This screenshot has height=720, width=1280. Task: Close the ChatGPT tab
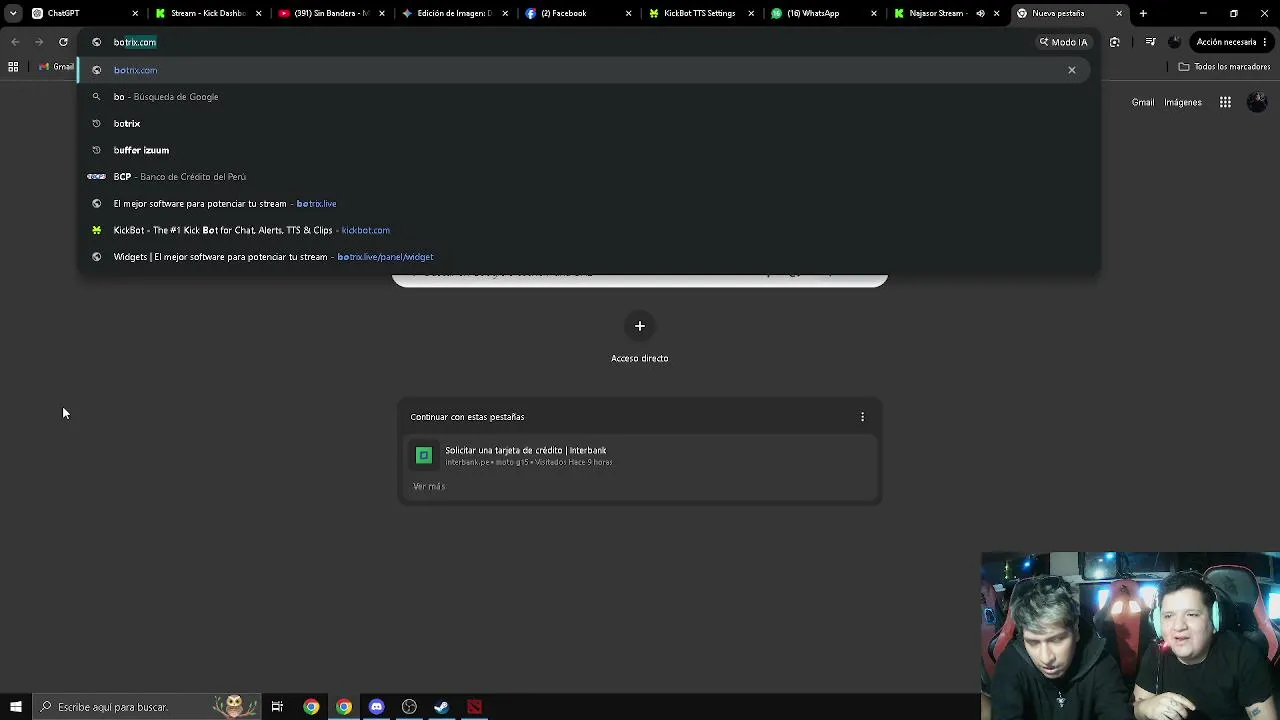pos(135,13)
